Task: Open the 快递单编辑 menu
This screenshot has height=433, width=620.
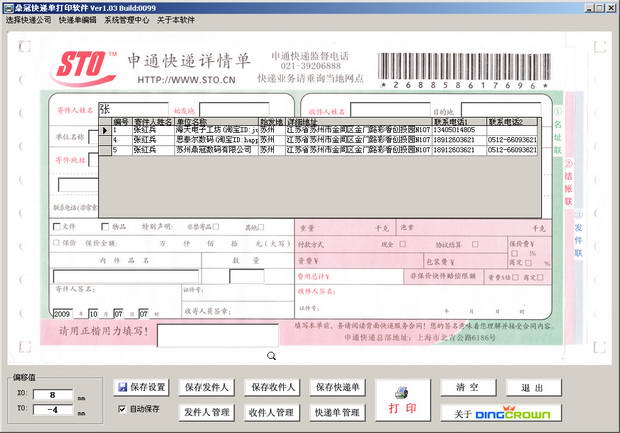Action: pyautogui.click(x=78, y=20)
